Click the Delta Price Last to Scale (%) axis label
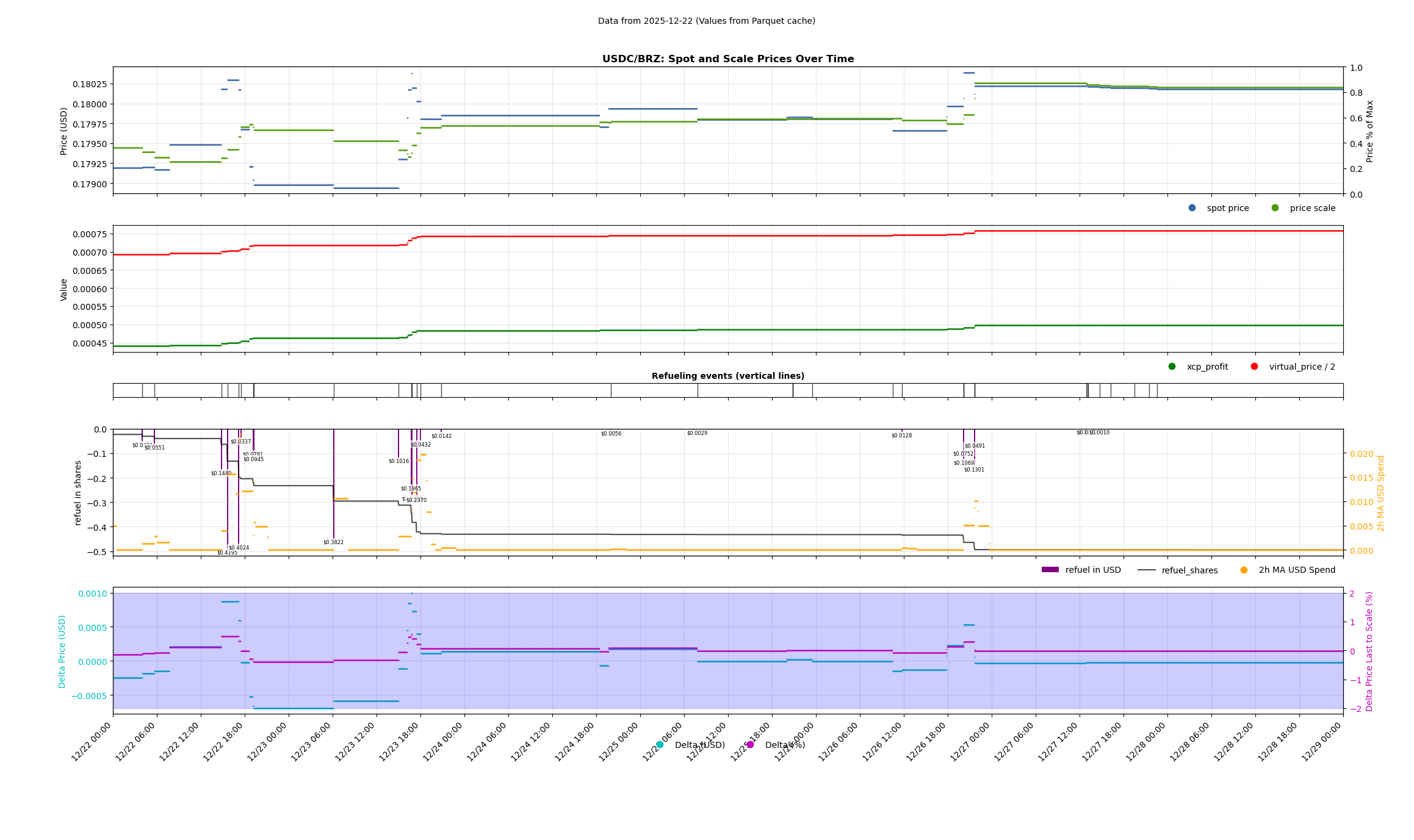Image resolution: width=1414 pixels, height=840 pixels. (x=1369, y=651)
